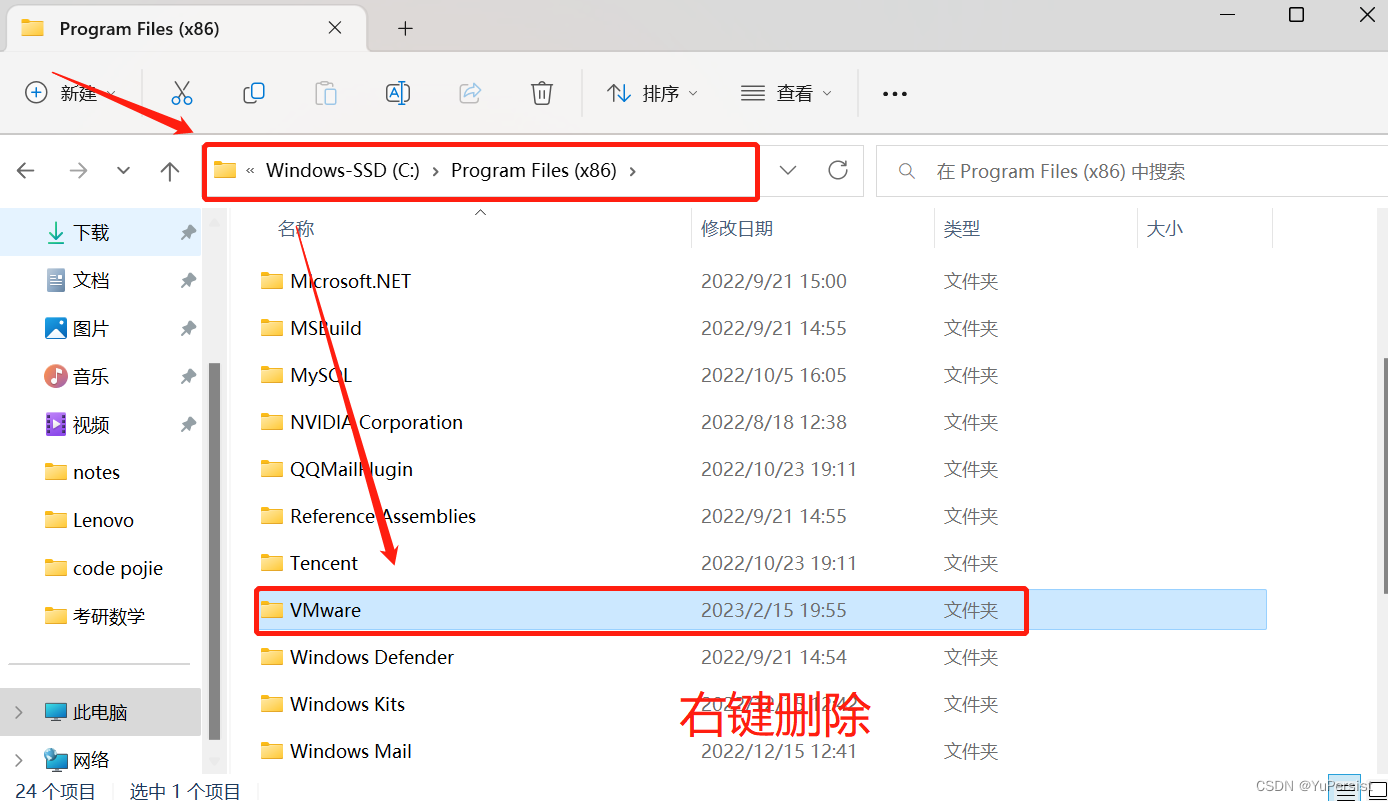The image size is (1388, 801).
Task: Select the MSBuild folder
Action: click(x=326, y=328)
